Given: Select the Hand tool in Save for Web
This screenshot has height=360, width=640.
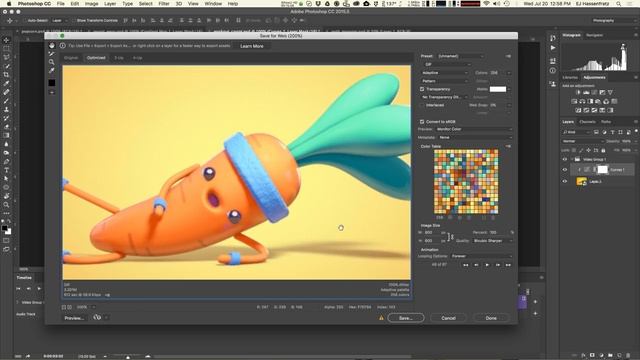Looking at the screenshot, I should pos(52,46).
